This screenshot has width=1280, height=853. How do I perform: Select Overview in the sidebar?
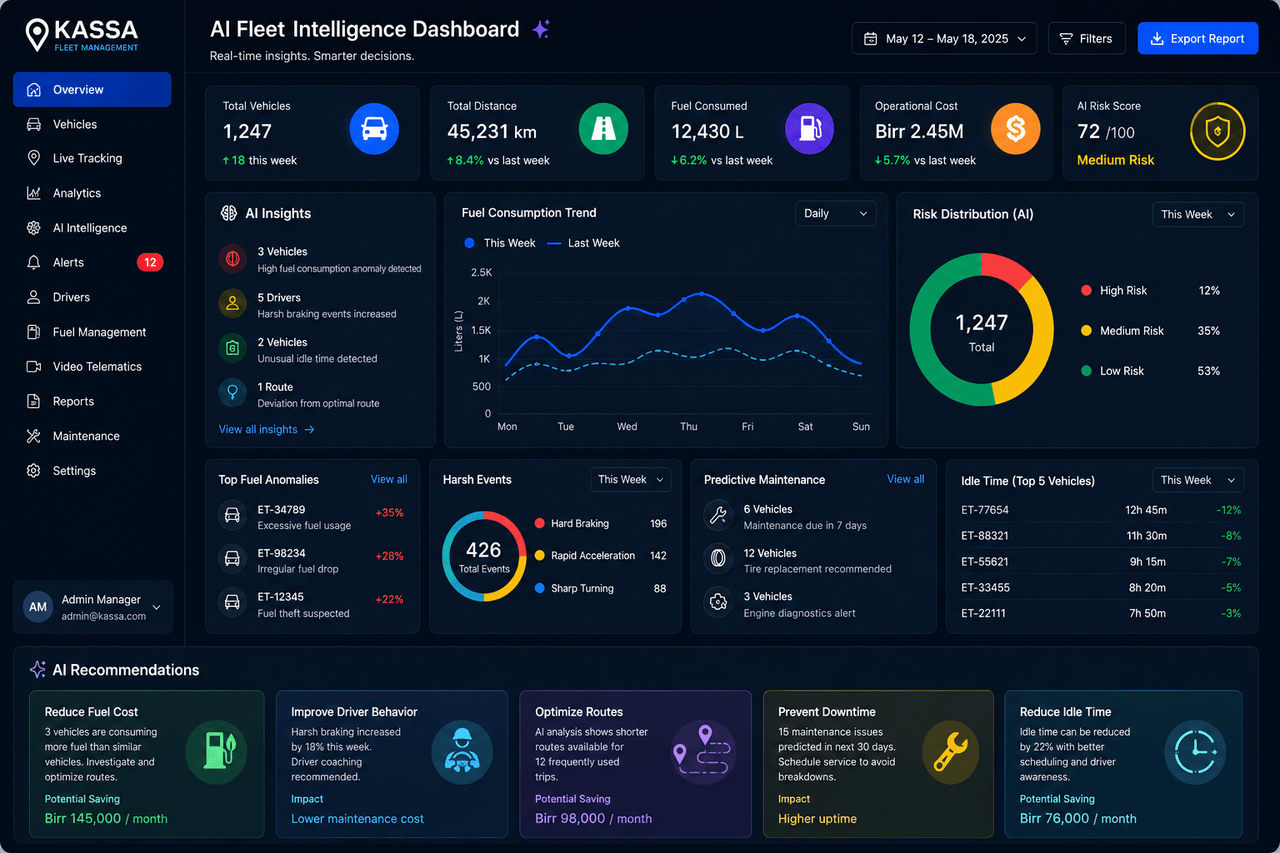(92, 89)
